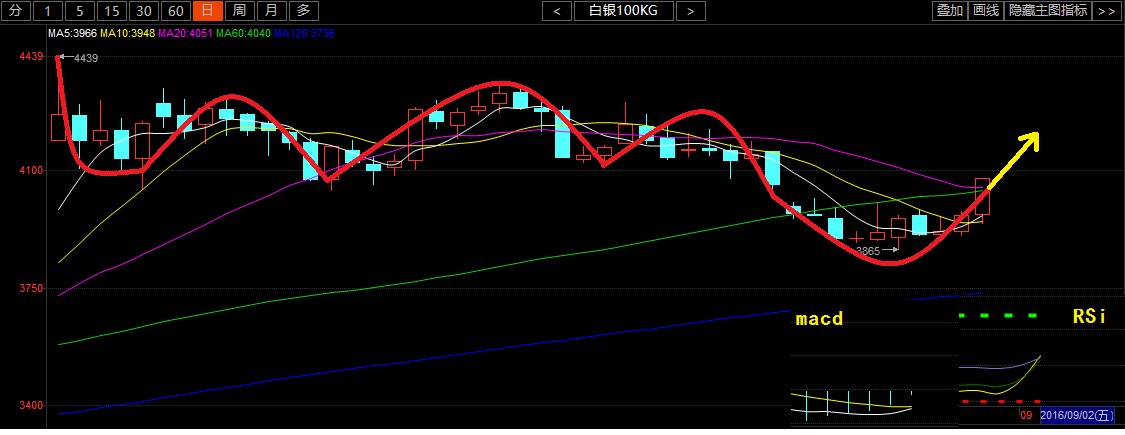This screenshot has height=435, width=1125.
Task: Click the 叠加 overlay button
Action: coord(949,11)
